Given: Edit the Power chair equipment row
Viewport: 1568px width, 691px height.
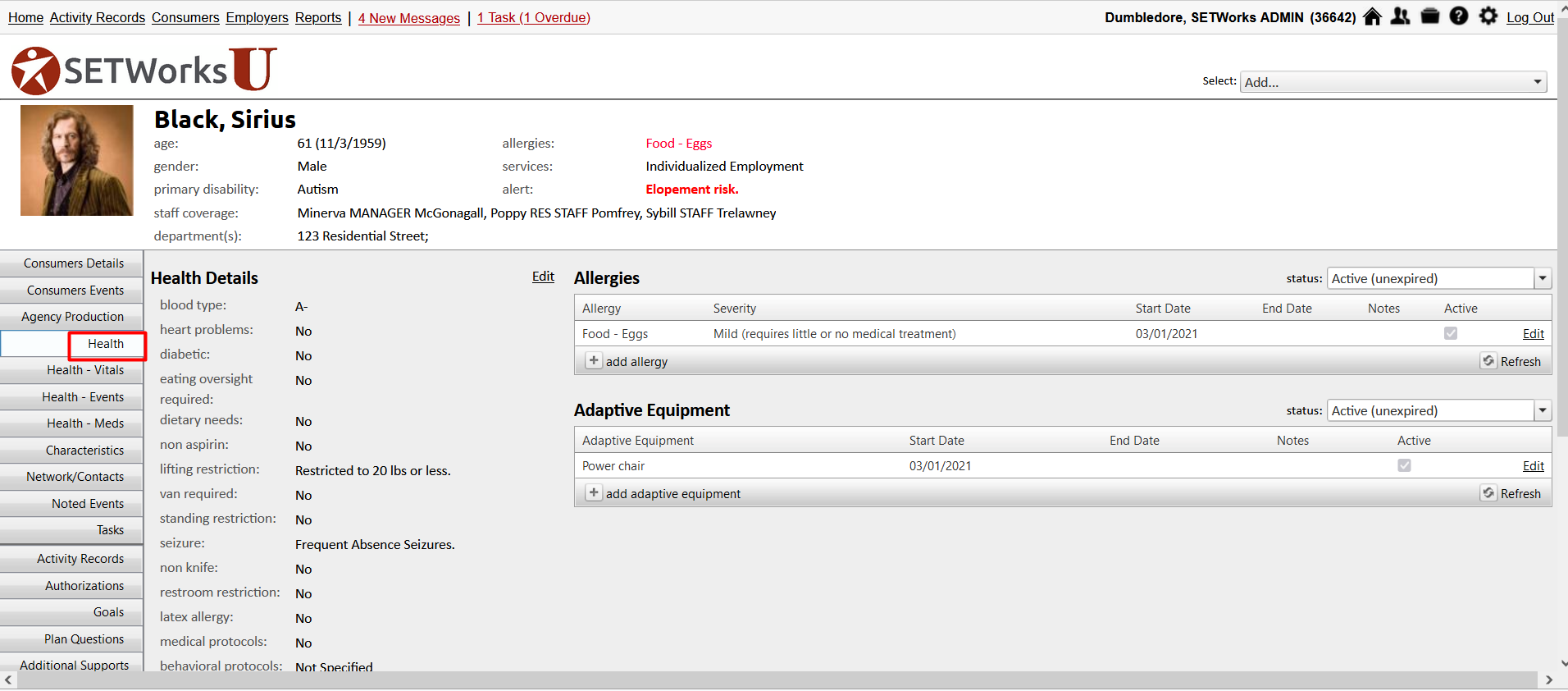Looking at the screenshot, I should (x=1534, y=465).
